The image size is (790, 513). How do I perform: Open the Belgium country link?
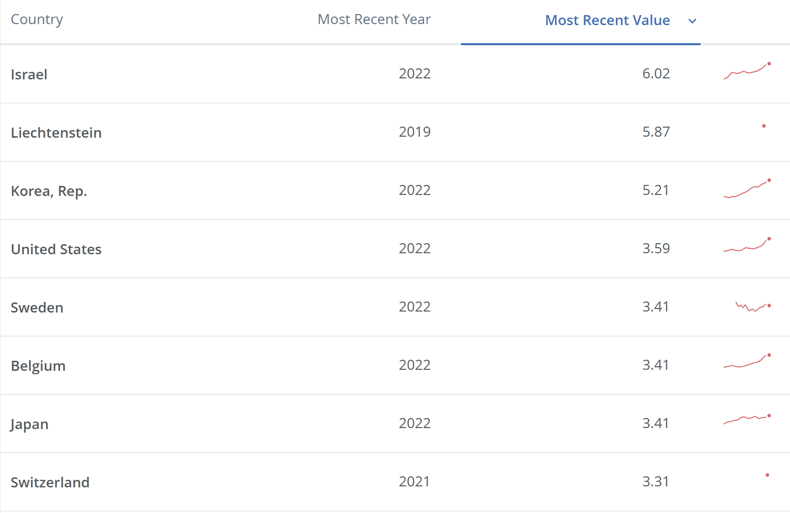pos(38,365)
